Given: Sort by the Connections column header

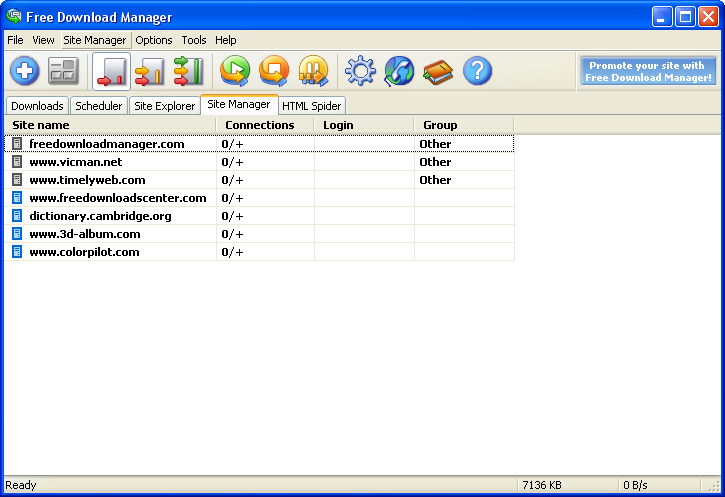Looking at the screenshot, I should (265, 125).
